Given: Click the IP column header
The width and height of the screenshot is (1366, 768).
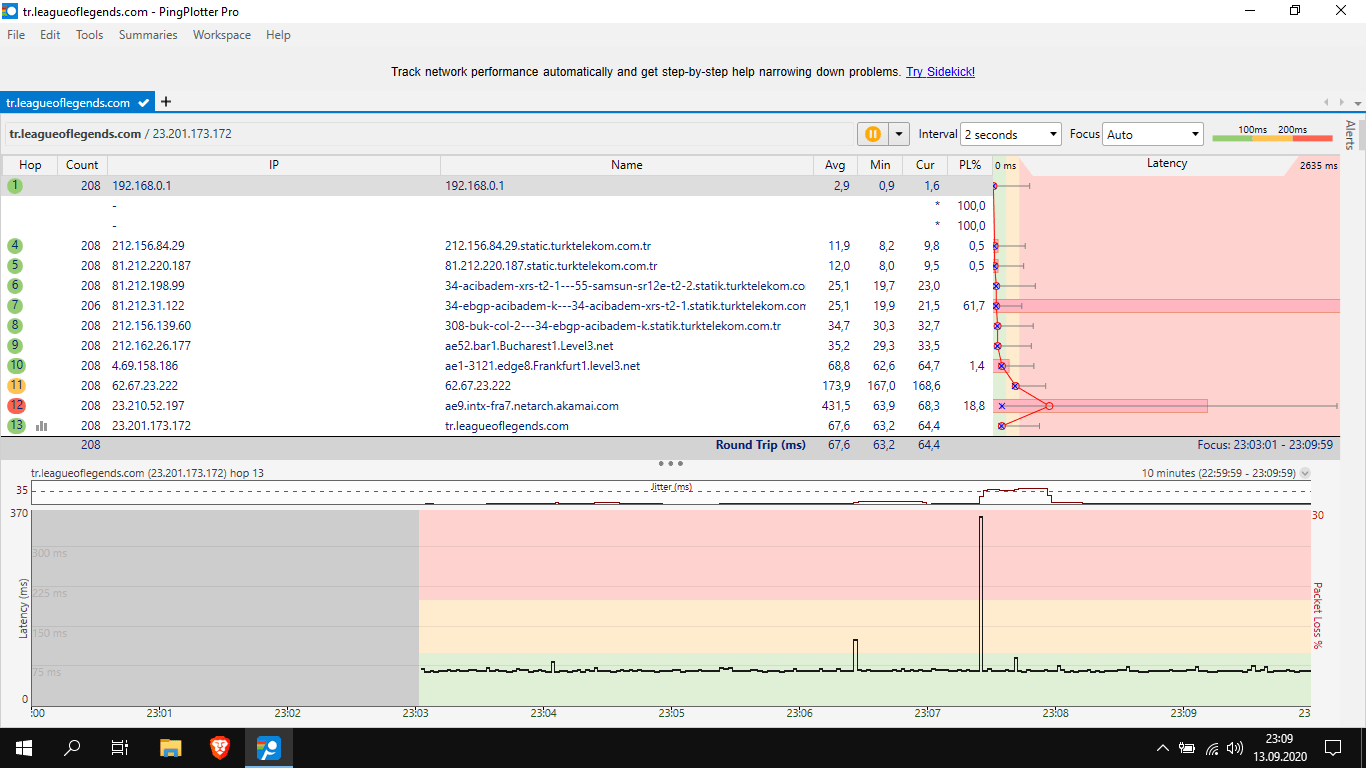Looking at the screenshot, I should click(274, 165).
